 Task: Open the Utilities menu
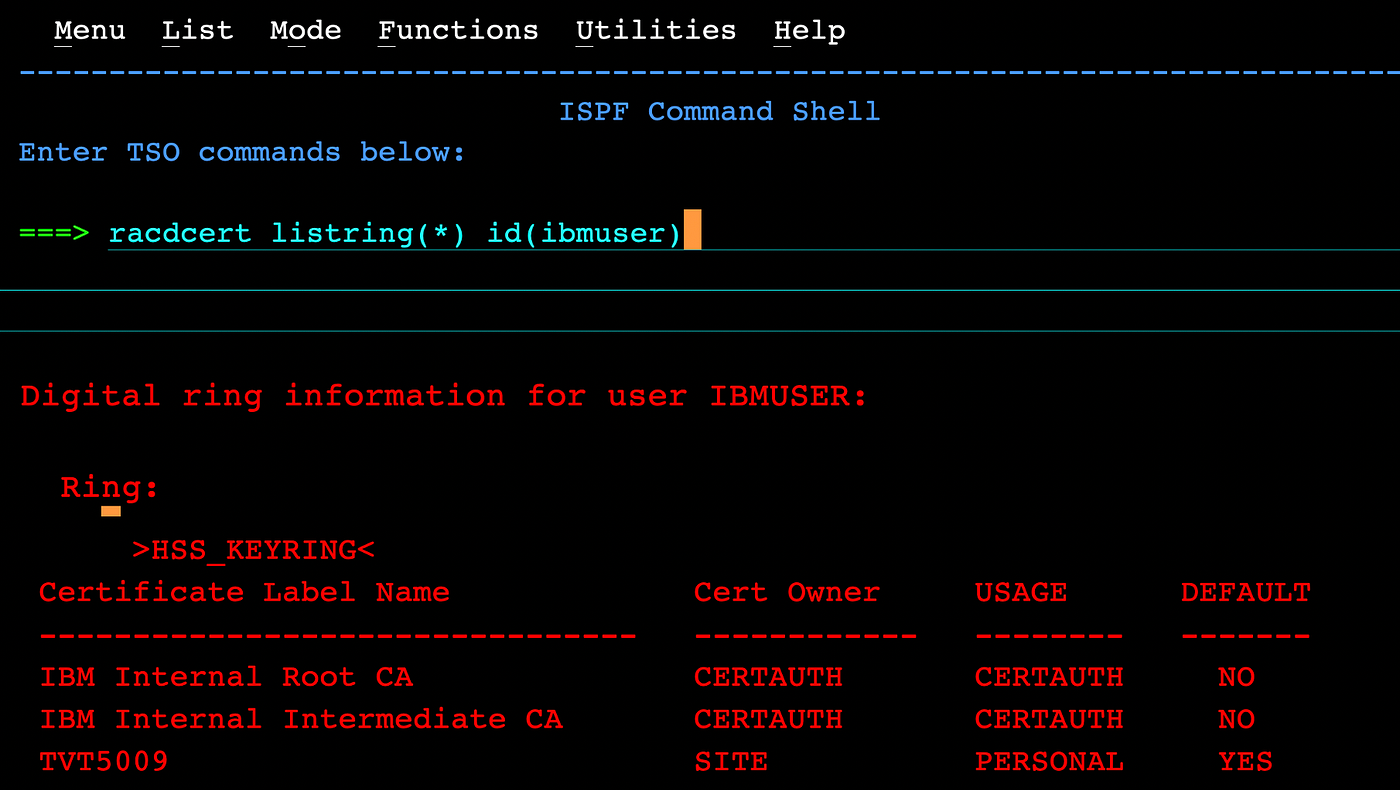(656, 31)
